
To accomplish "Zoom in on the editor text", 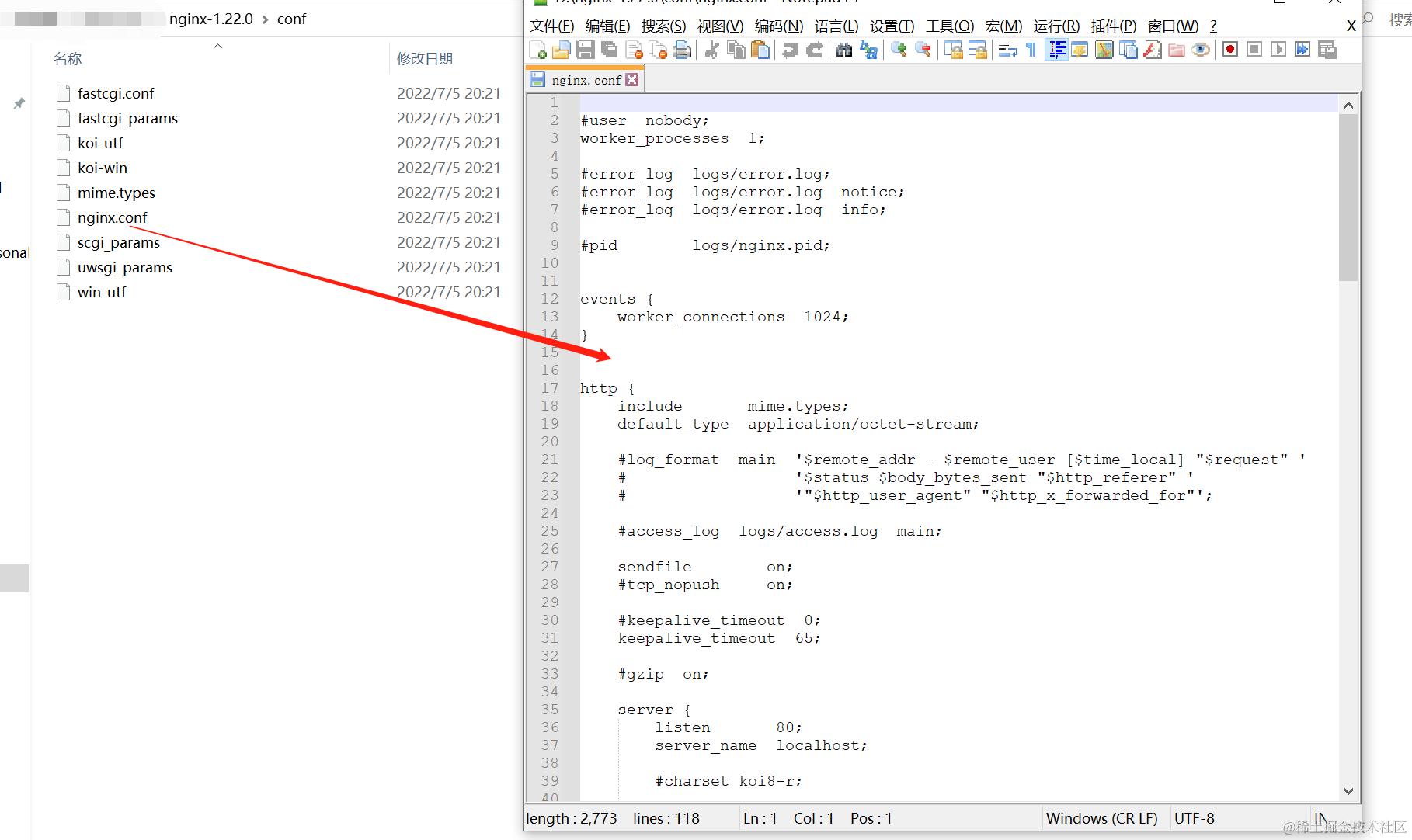I will click(899, 50).
